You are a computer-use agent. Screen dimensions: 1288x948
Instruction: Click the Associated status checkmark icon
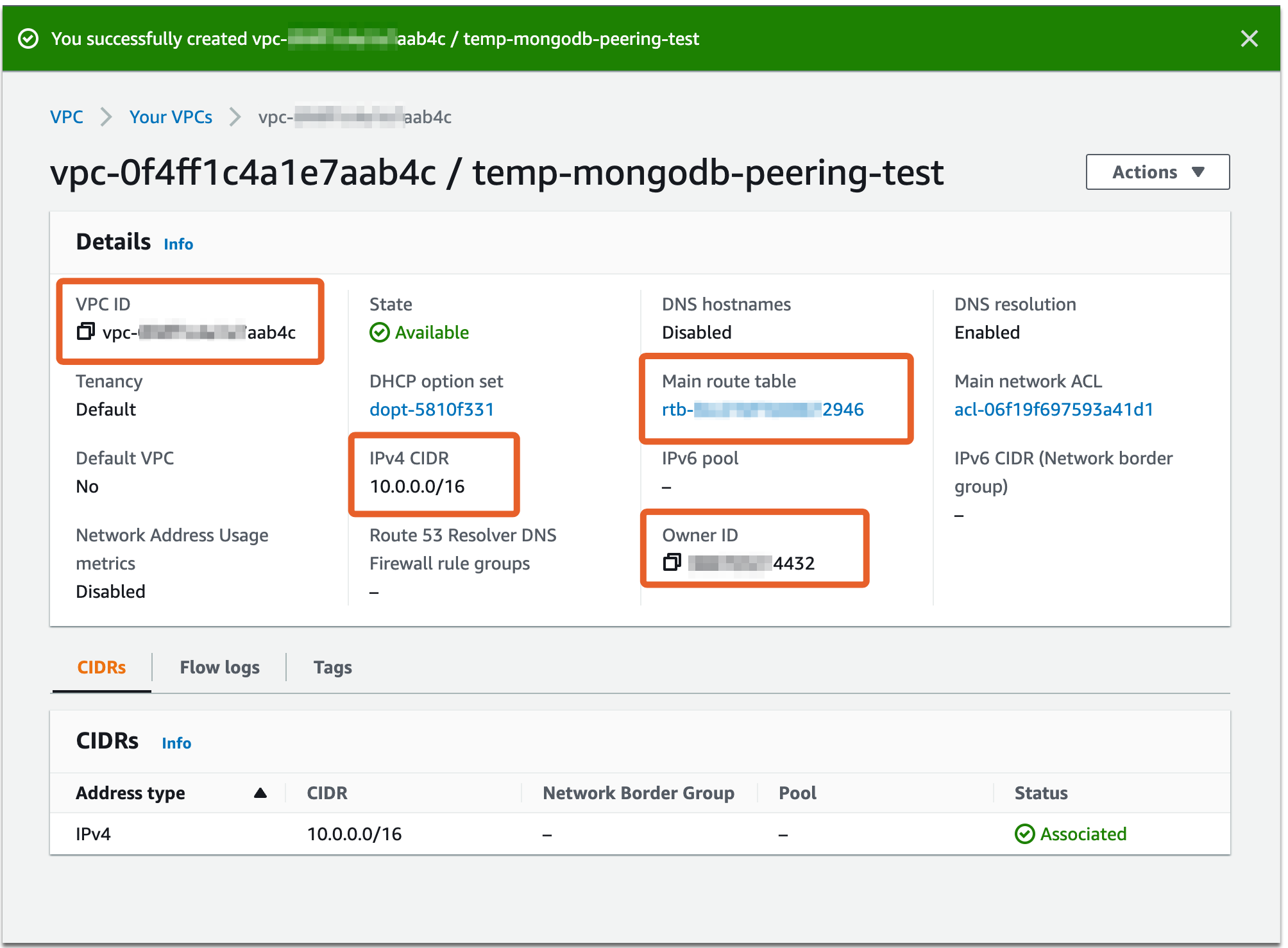(x=1026, y=834)
